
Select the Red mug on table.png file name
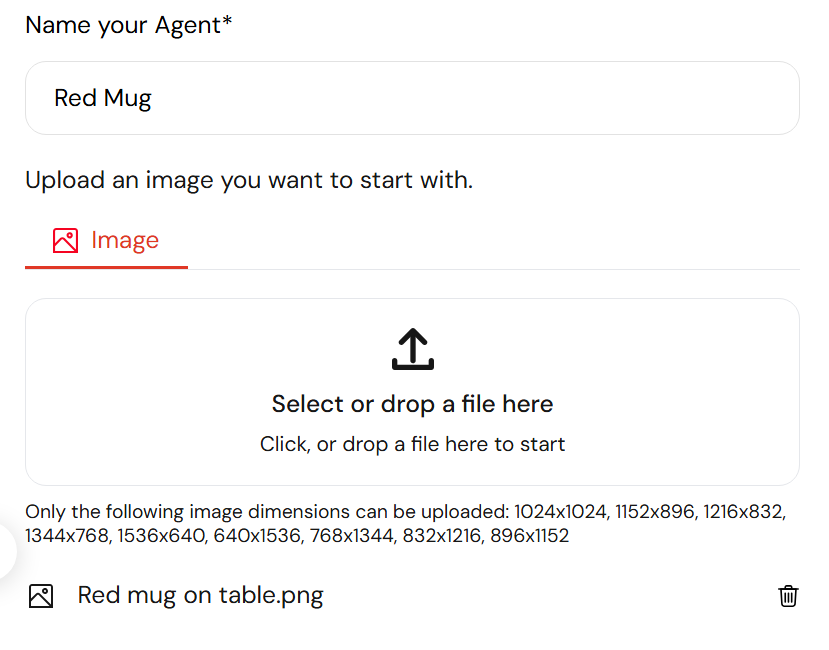click(x=200, y=596)
